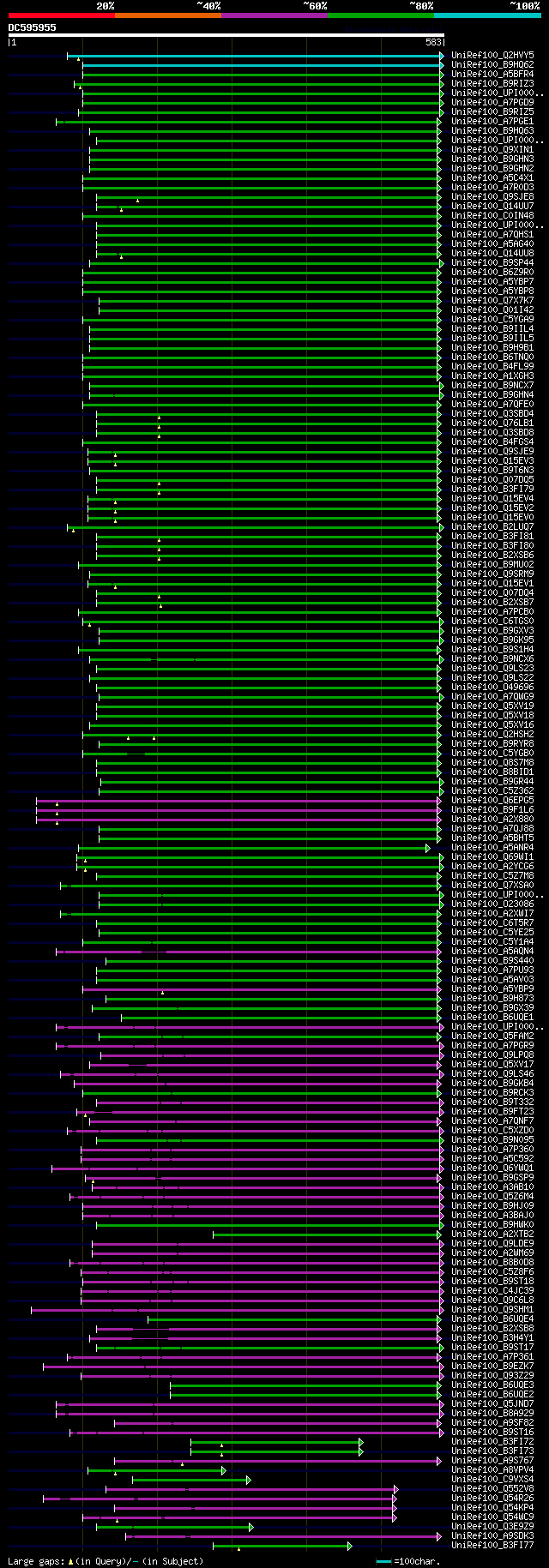The height and width of the screenshot is (1568, 549).
Task: Click the UniRef100_Q3E9Z9 entry
Action: click(492, 1527)
